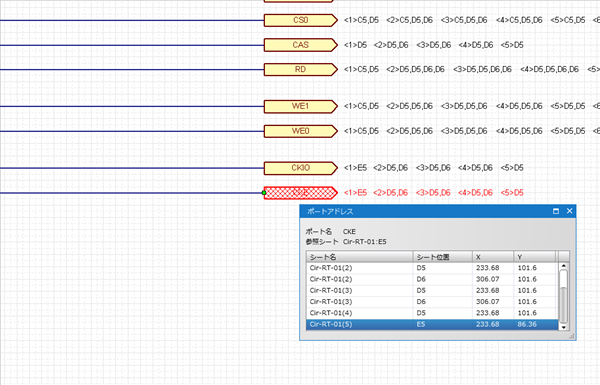Screen dimensions: 600x385
Task: Click the <1>E5 reference beside CKIO
Action: pyautogui.click(x=355, y=168)
